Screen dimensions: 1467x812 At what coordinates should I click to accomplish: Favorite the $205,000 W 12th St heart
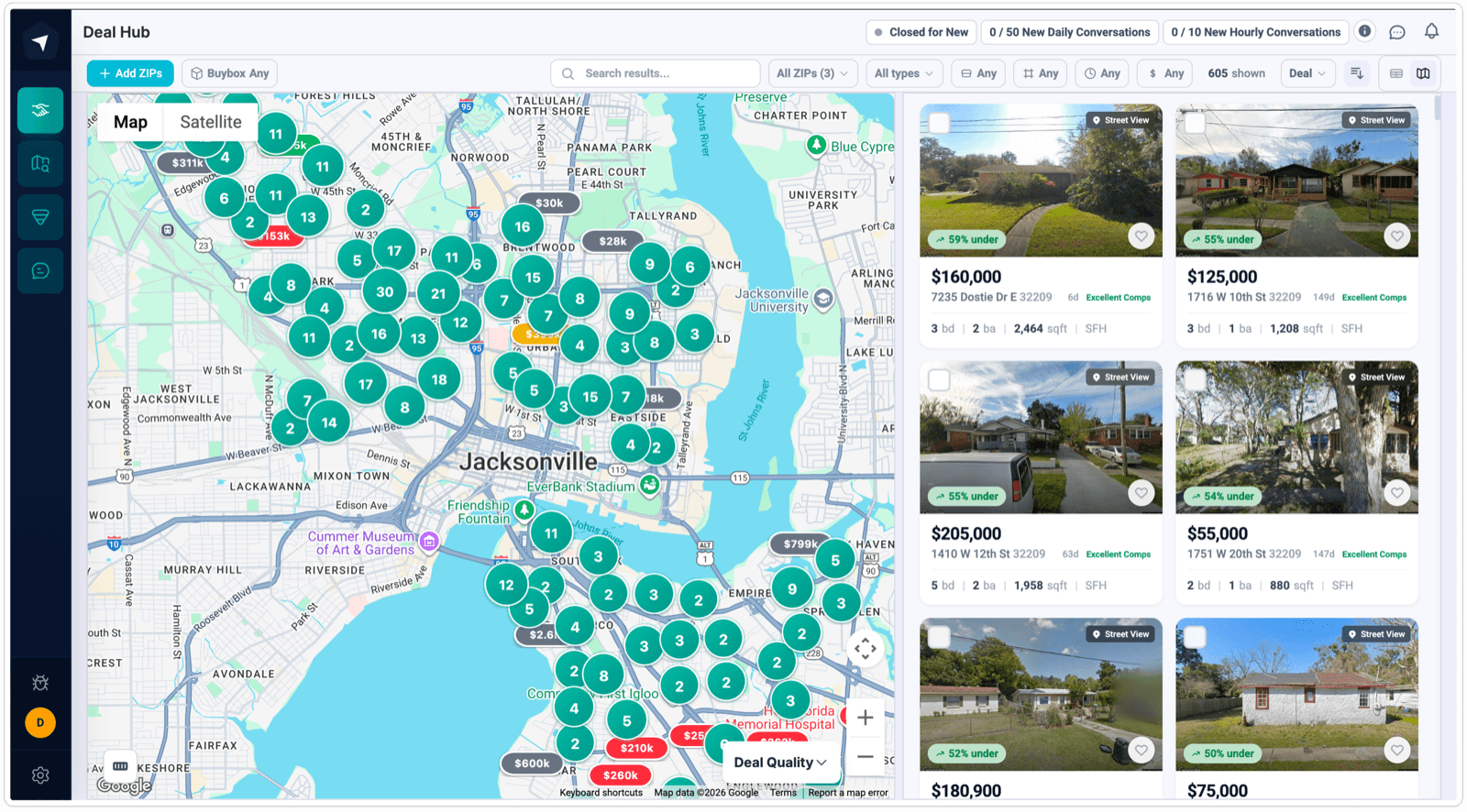(1141, 493)
